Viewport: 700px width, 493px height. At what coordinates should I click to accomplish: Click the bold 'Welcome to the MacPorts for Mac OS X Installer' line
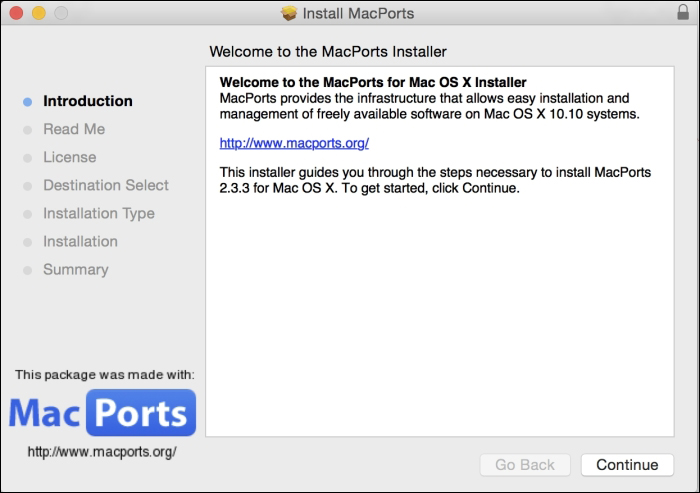373,82
